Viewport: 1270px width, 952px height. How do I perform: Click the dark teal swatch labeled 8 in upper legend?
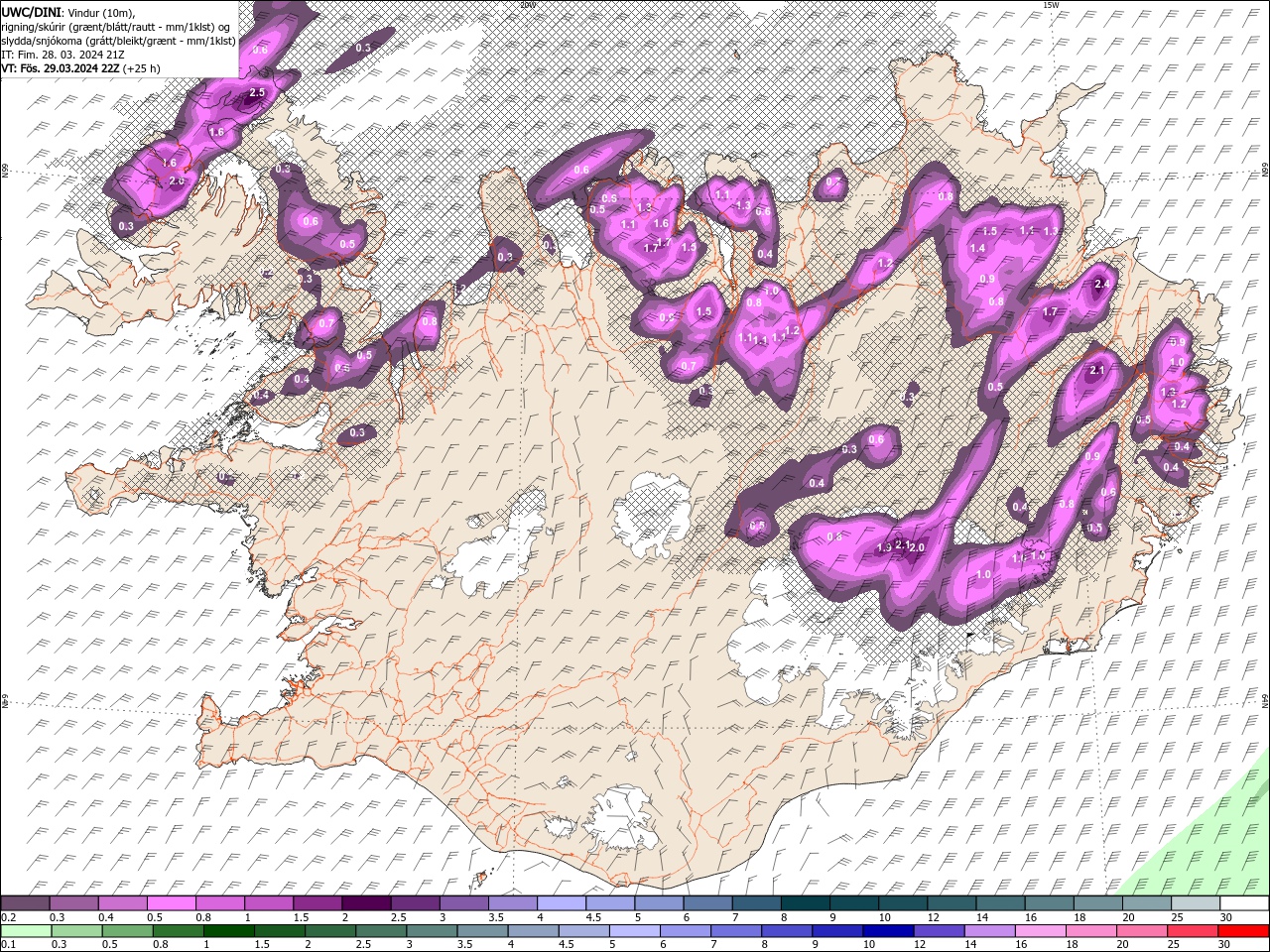(805, 903)
